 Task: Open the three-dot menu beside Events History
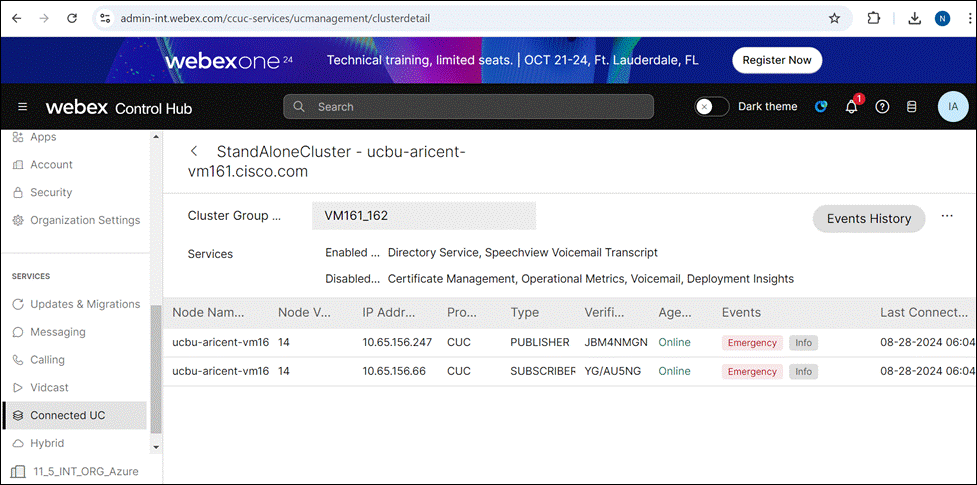947,216
